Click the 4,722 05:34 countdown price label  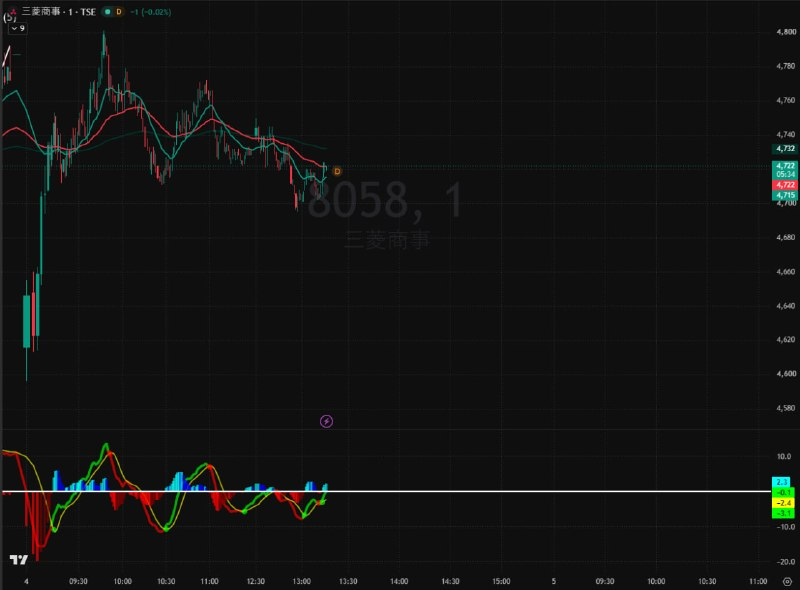click(785, 169)
